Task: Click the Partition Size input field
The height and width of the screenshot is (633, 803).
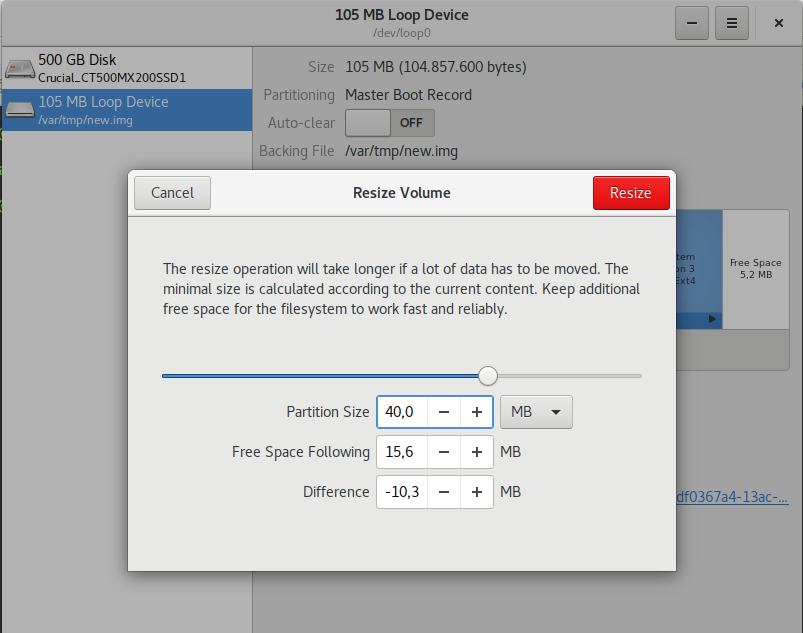Action: click(x=403, y=412)
